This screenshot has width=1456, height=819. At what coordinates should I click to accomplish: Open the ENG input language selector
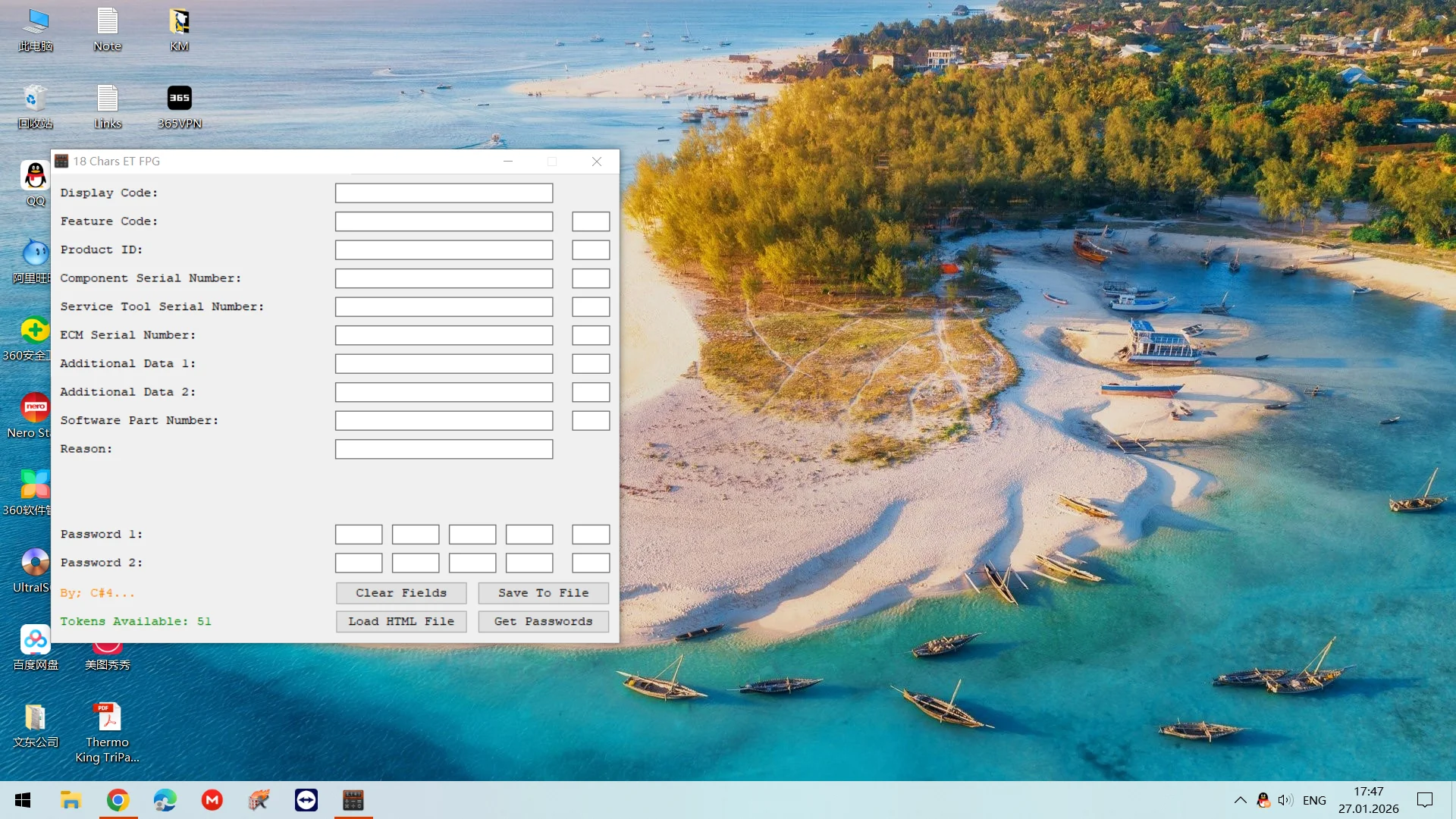point(1314,800)
